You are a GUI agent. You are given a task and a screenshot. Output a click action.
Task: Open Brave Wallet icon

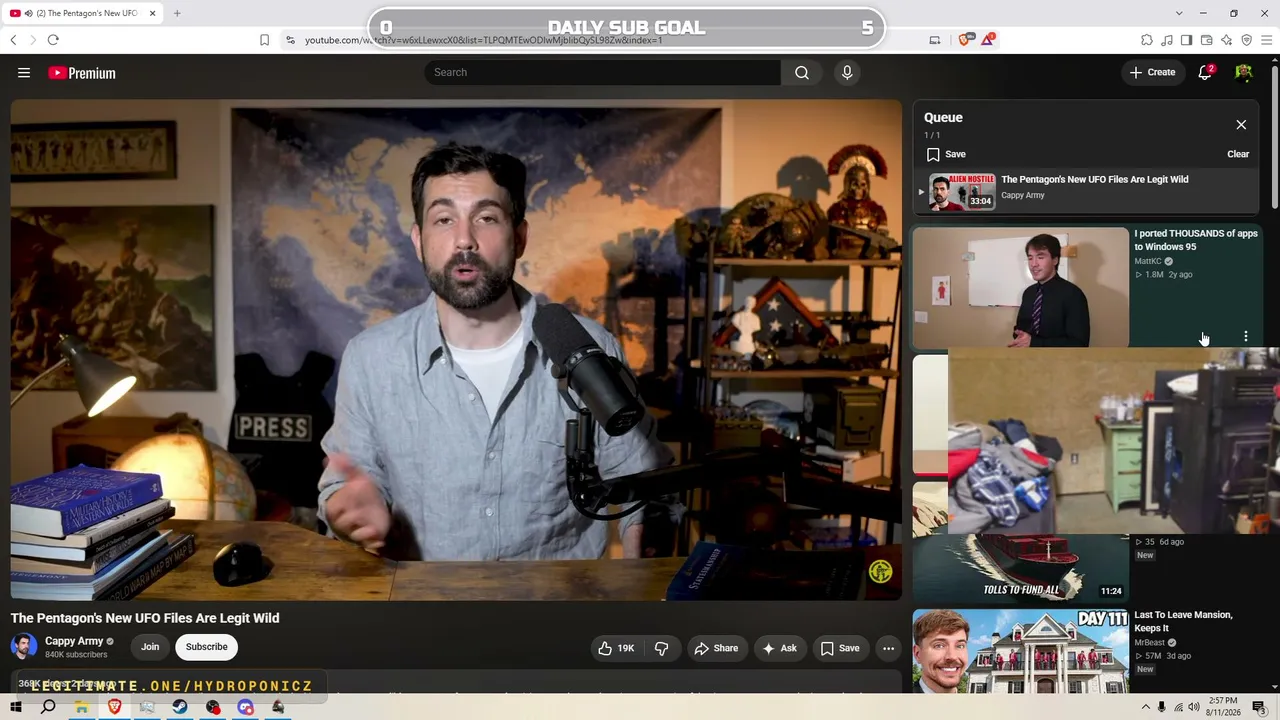(x=1207, y=40)
